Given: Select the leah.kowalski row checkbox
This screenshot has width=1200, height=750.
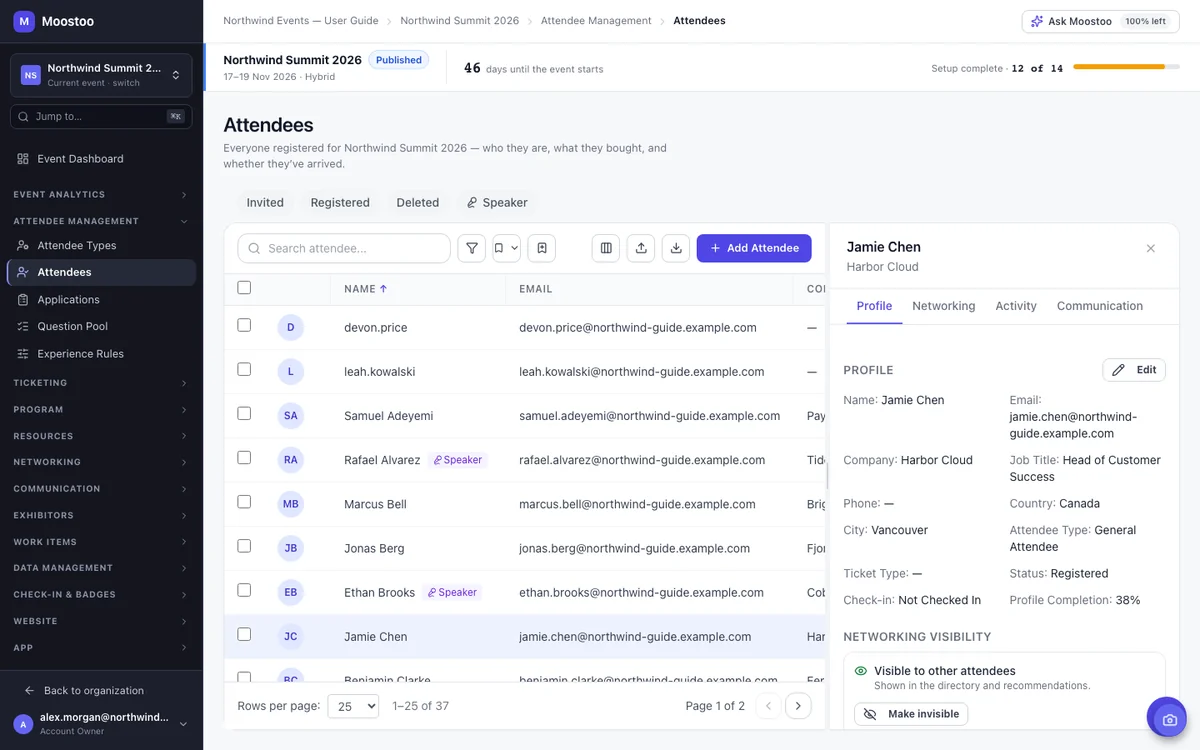Looking at the screenshot, I should pos(244,369).
